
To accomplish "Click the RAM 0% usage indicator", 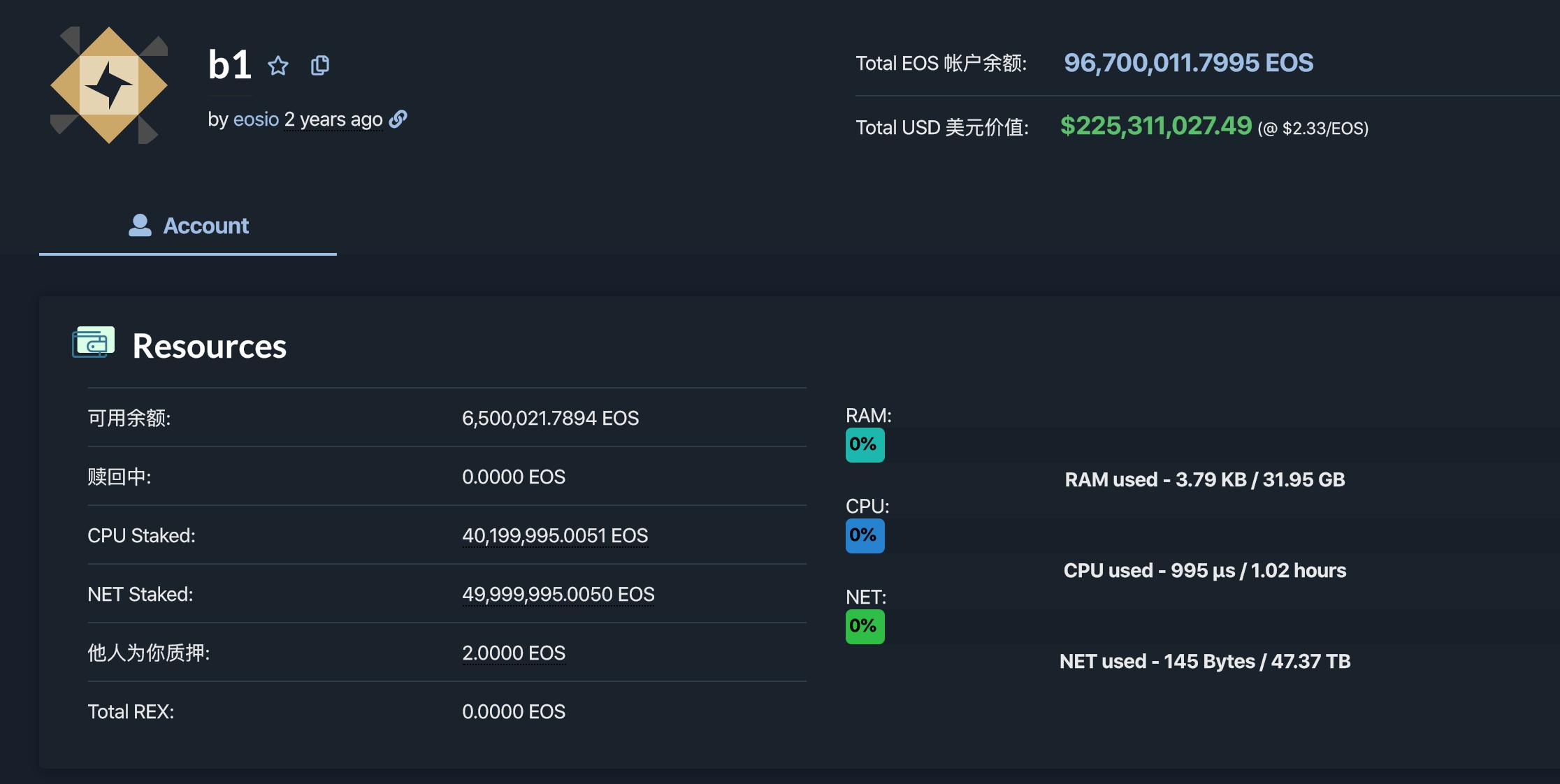I will (865, 443).
